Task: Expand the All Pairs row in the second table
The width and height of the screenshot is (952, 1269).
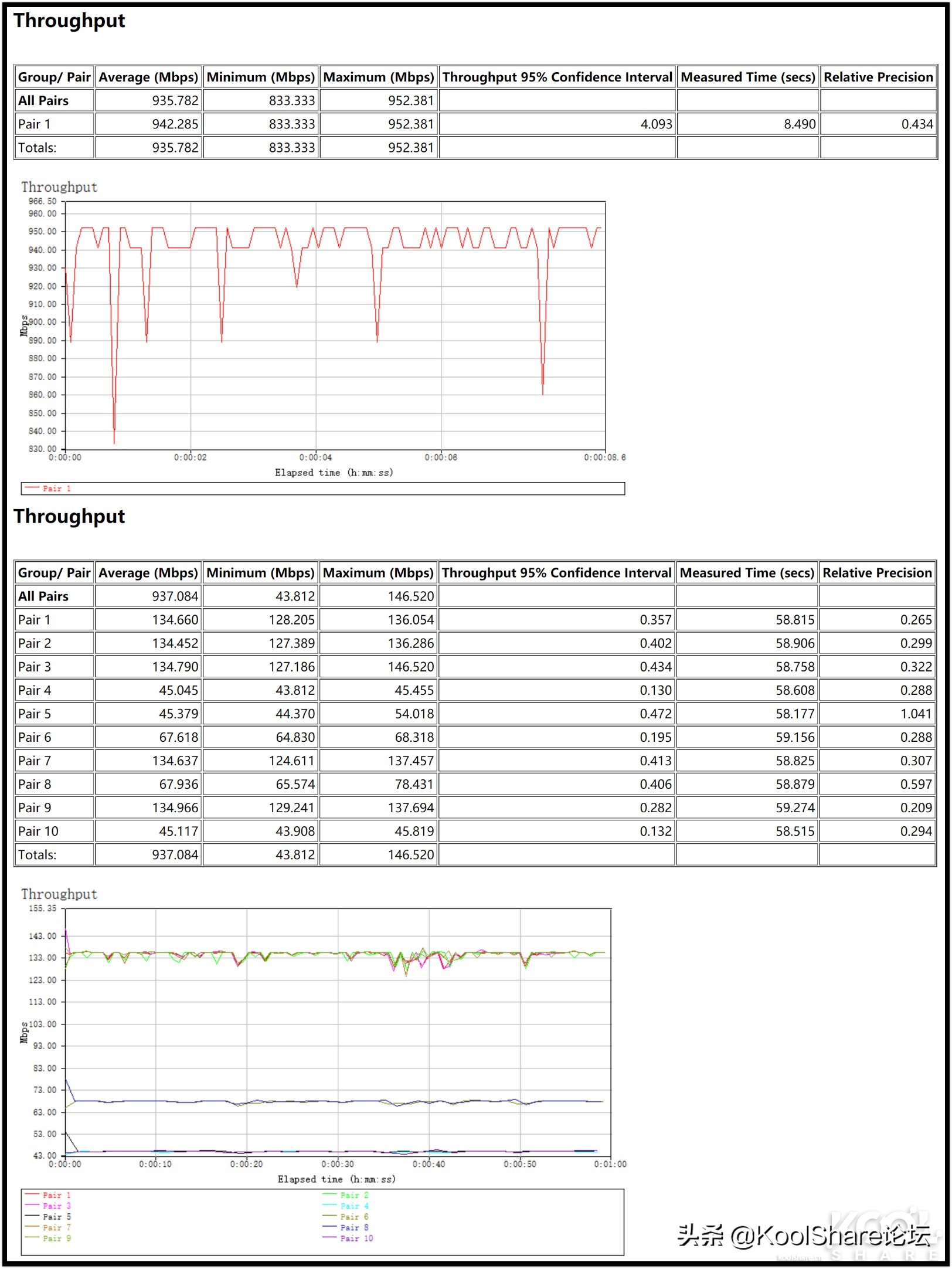Action: click(x=43, y=596)
